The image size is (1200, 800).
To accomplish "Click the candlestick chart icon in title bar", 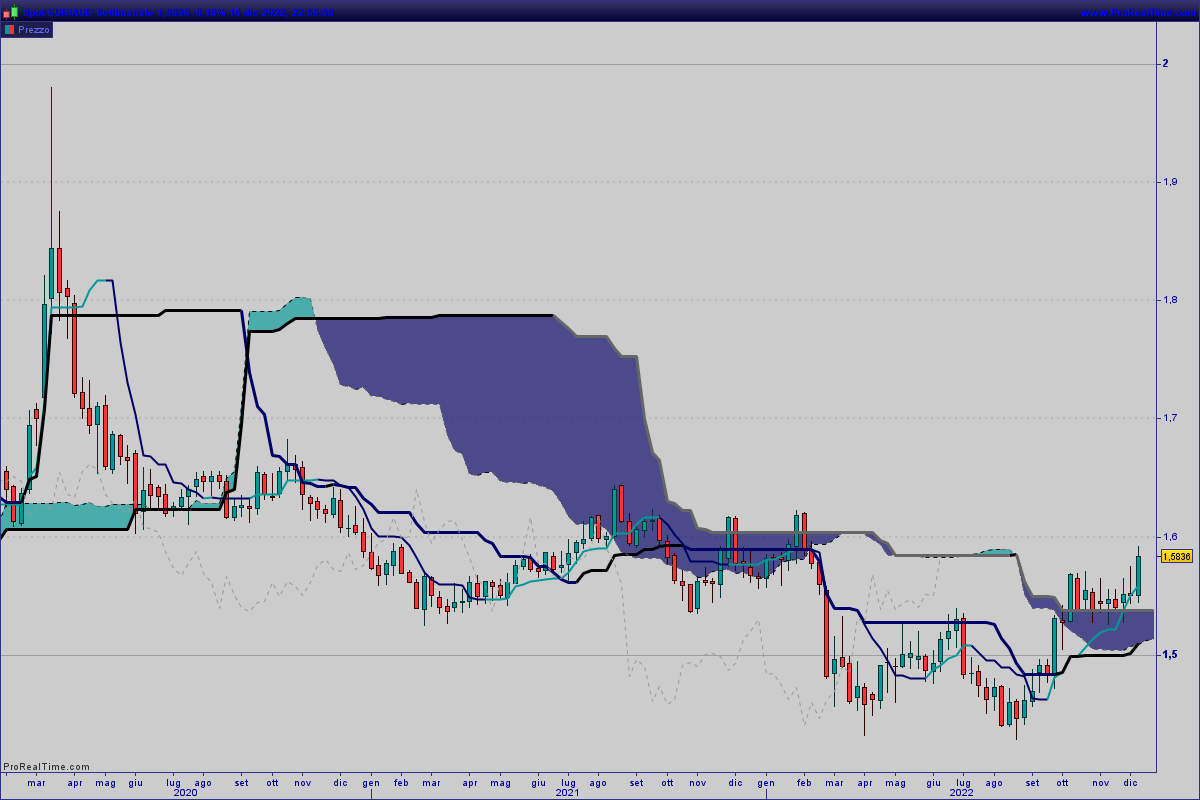I will [10, 11].
